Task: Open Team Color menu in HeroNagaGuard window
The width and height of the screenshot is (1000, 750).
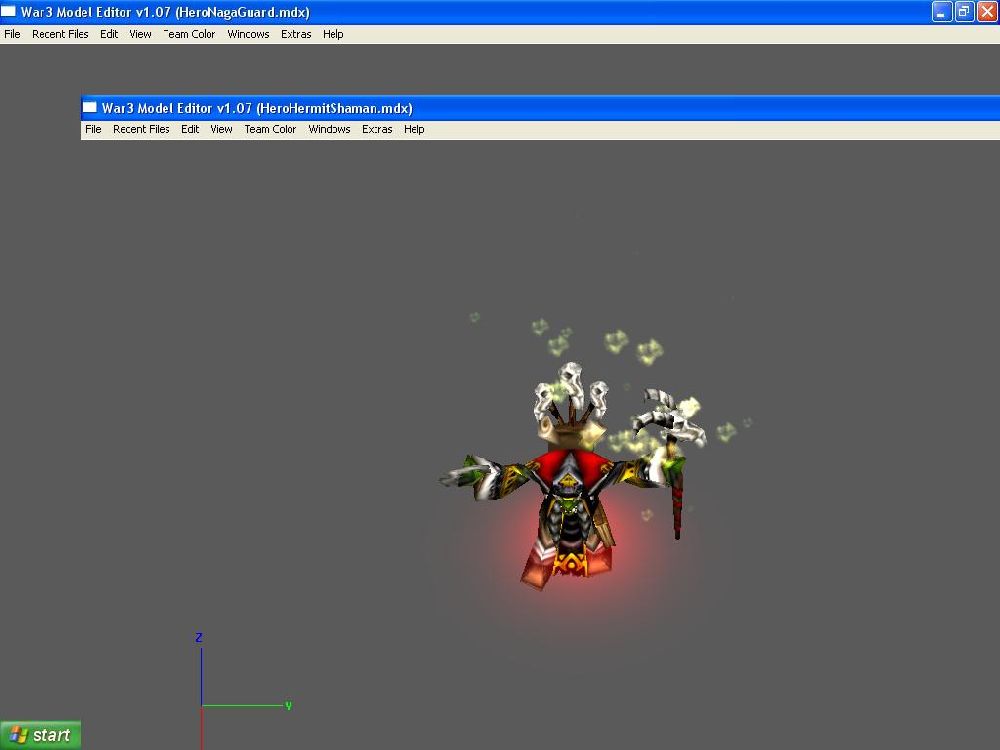Action: point(189,34)
